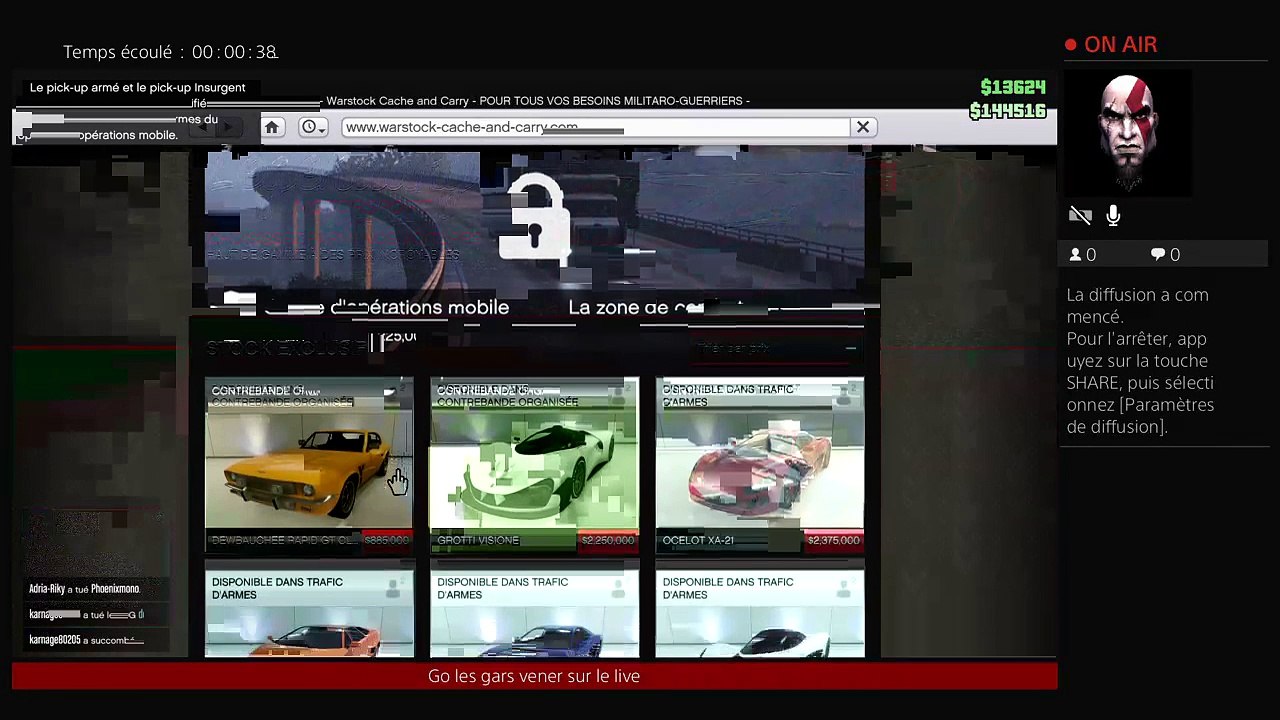Screen dimensions: 1280x720
Task: Click the "CONTREBANDE ORGANISÉE" label on Visione card
Action: point(507,402)
